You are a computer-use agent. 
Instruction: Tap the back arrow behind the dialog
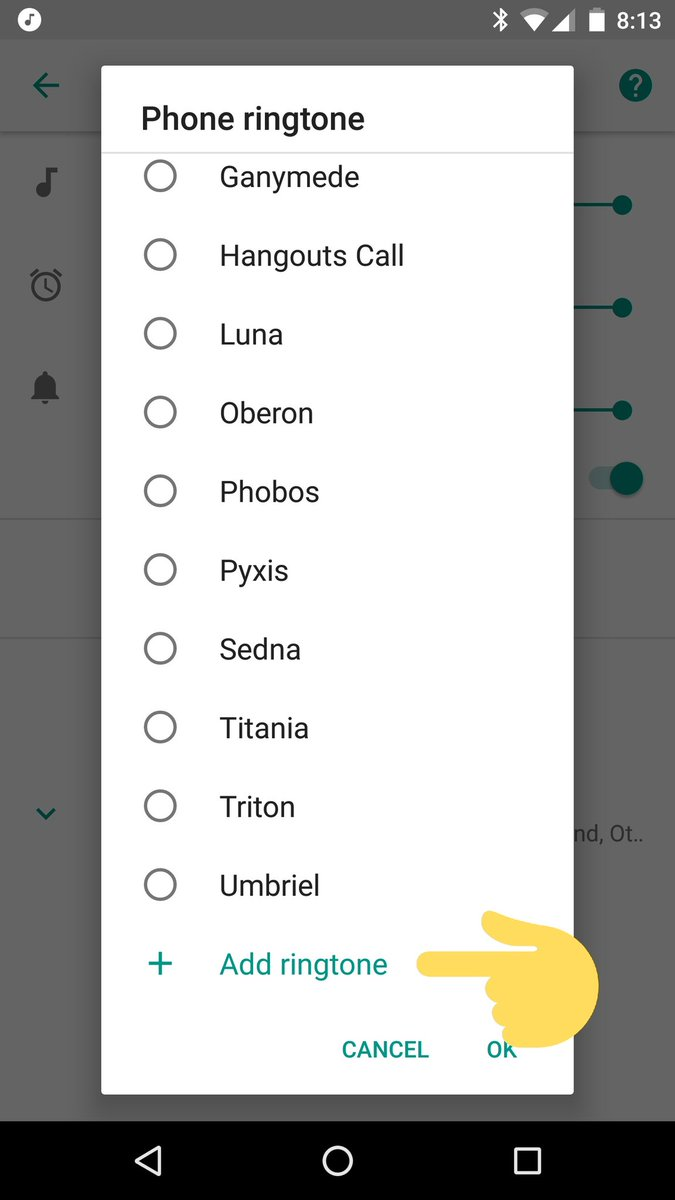point(46,86)
